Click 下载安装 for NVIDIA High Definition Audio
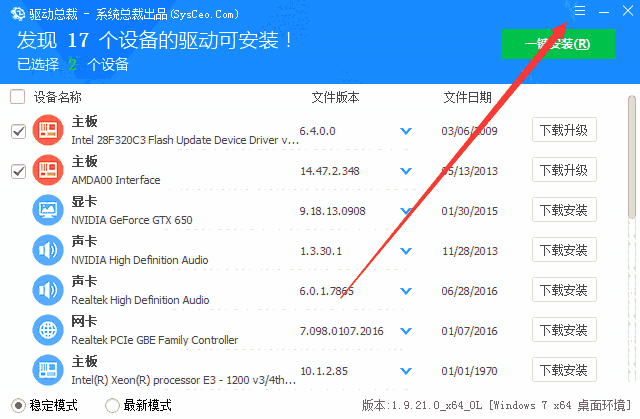 coord(564,250)
